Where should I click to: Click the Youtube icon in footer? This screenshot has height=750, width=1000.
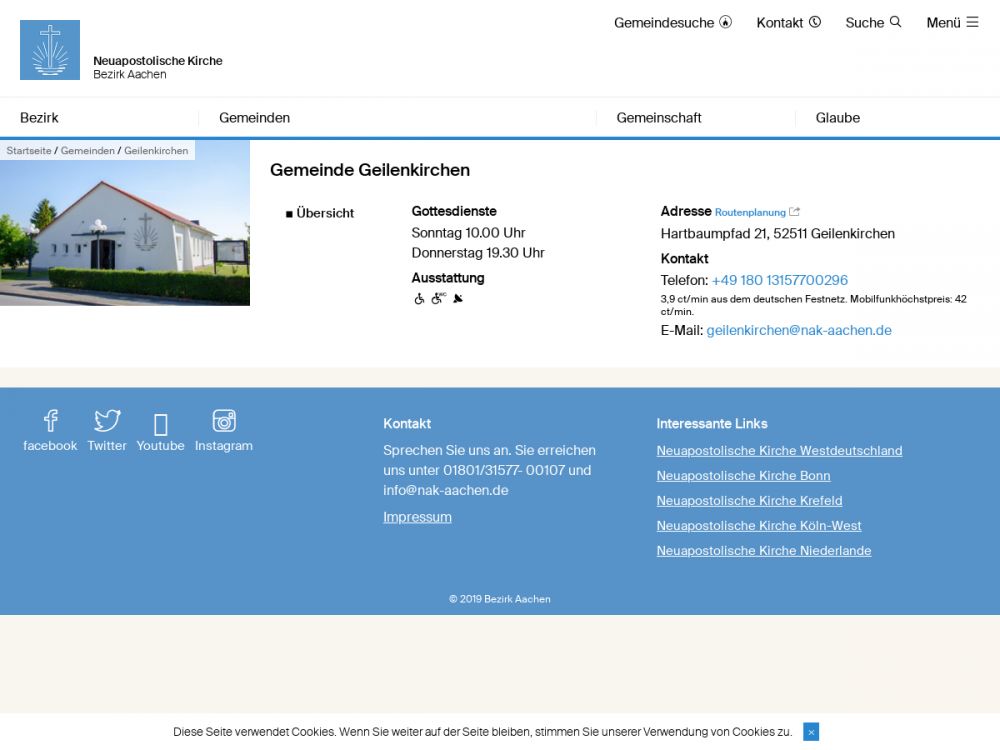tap(161, 424)
